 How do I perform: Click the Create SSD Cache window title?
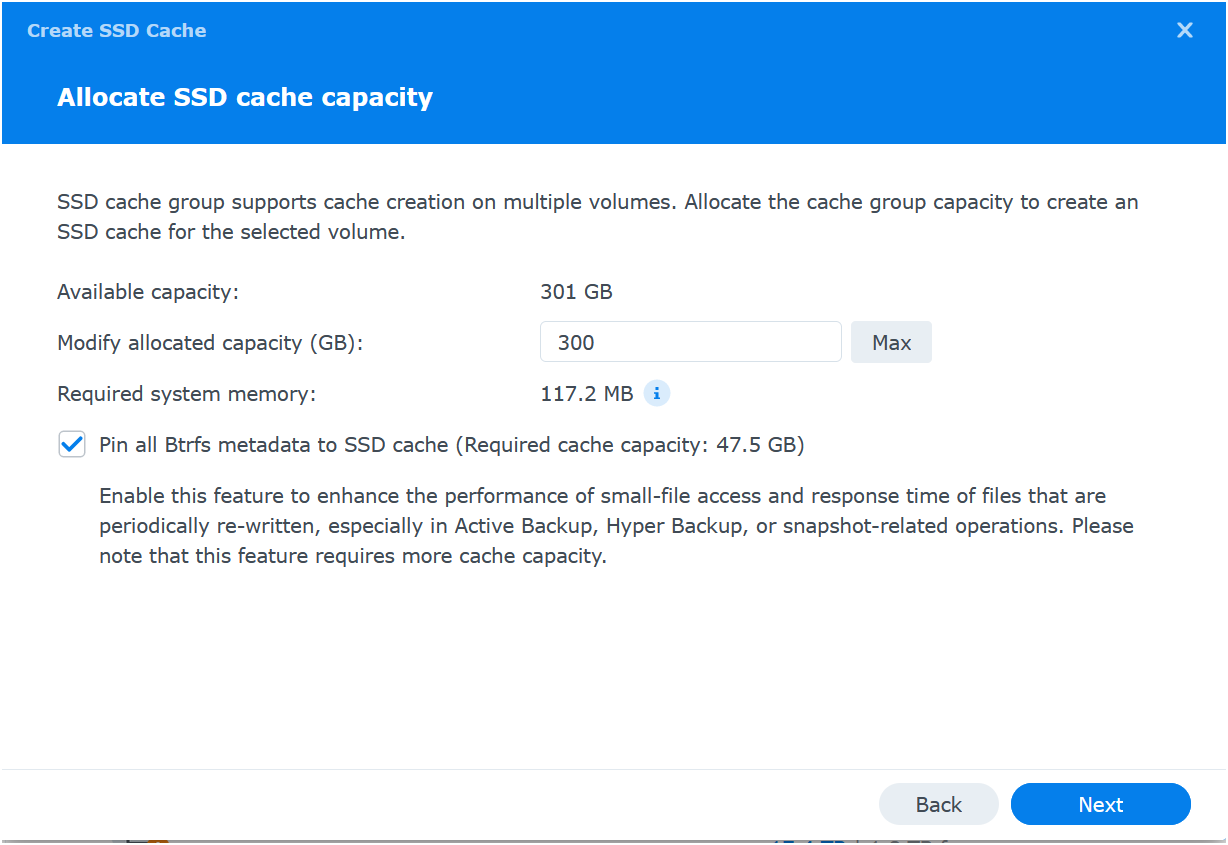point(117,31)
